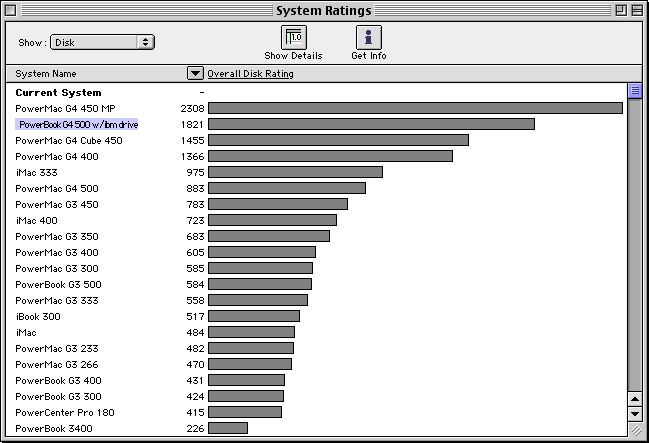Sort by the Overall Disk Rating header

click(x=250, y=74)
